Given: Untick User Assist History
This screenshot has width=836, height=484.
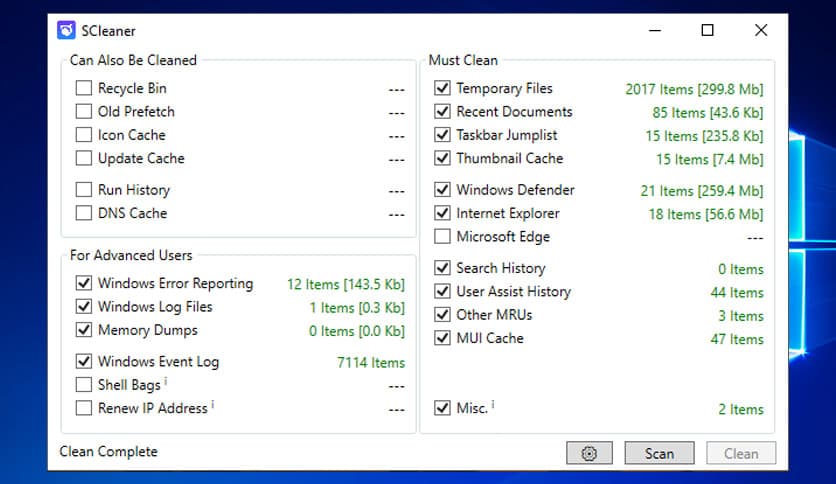Looking at the screenshot, I should coord(442,291).
